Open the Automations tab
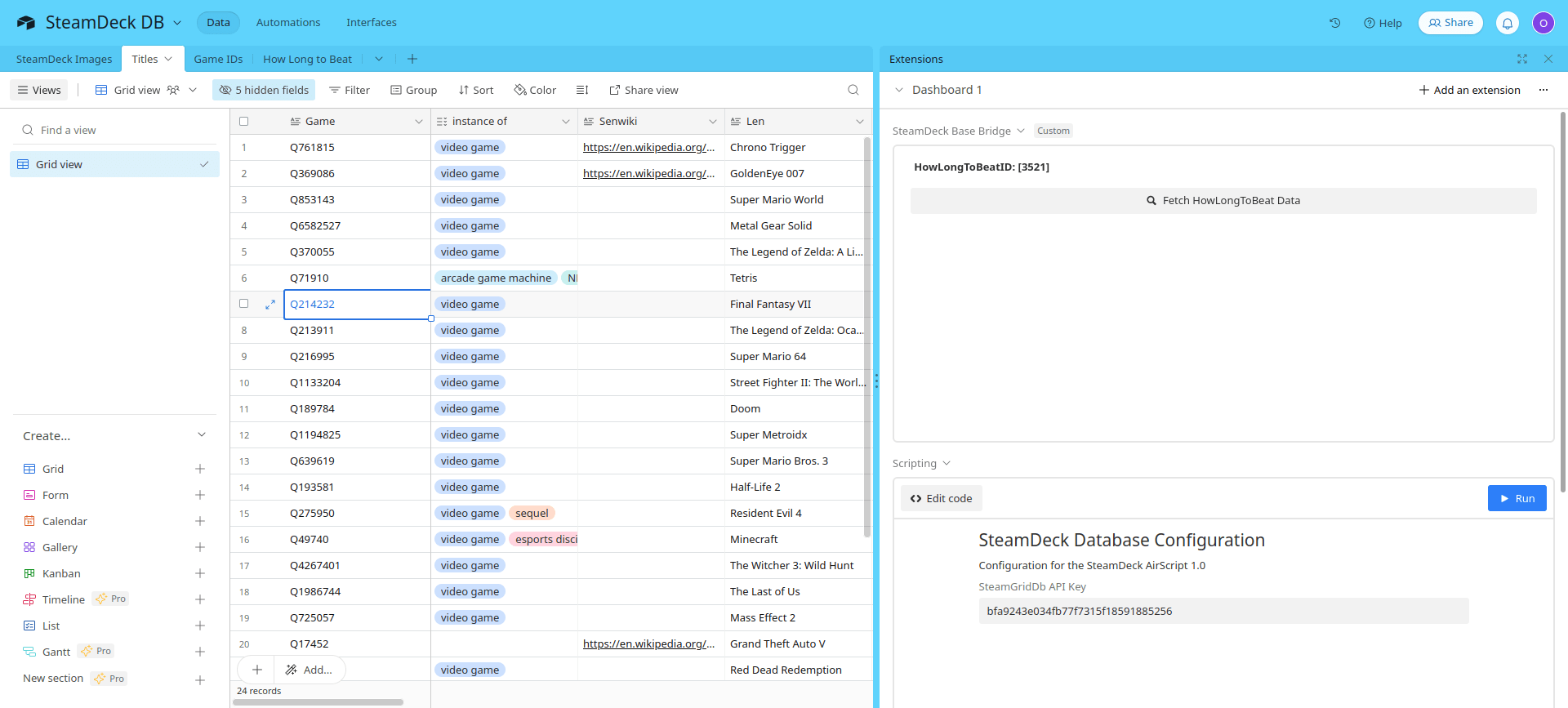The width and height of the screenshot is (1568, 708). pyautogui.click(x=288, y=23)
